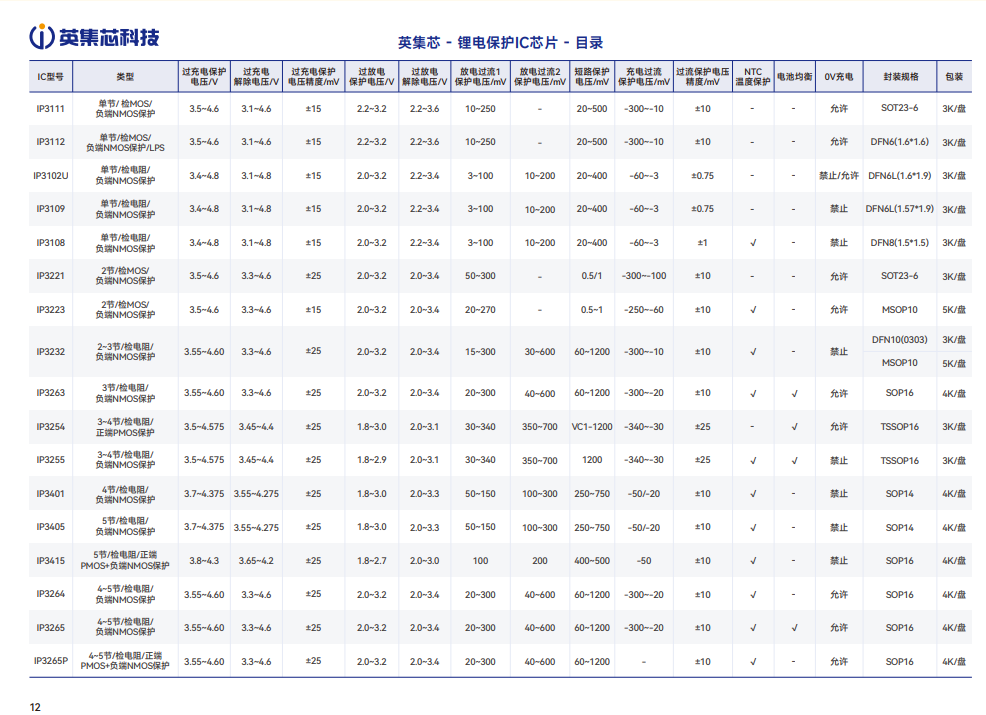Click the IC型号 column header
986x715 pixels.
coord(50,77)
